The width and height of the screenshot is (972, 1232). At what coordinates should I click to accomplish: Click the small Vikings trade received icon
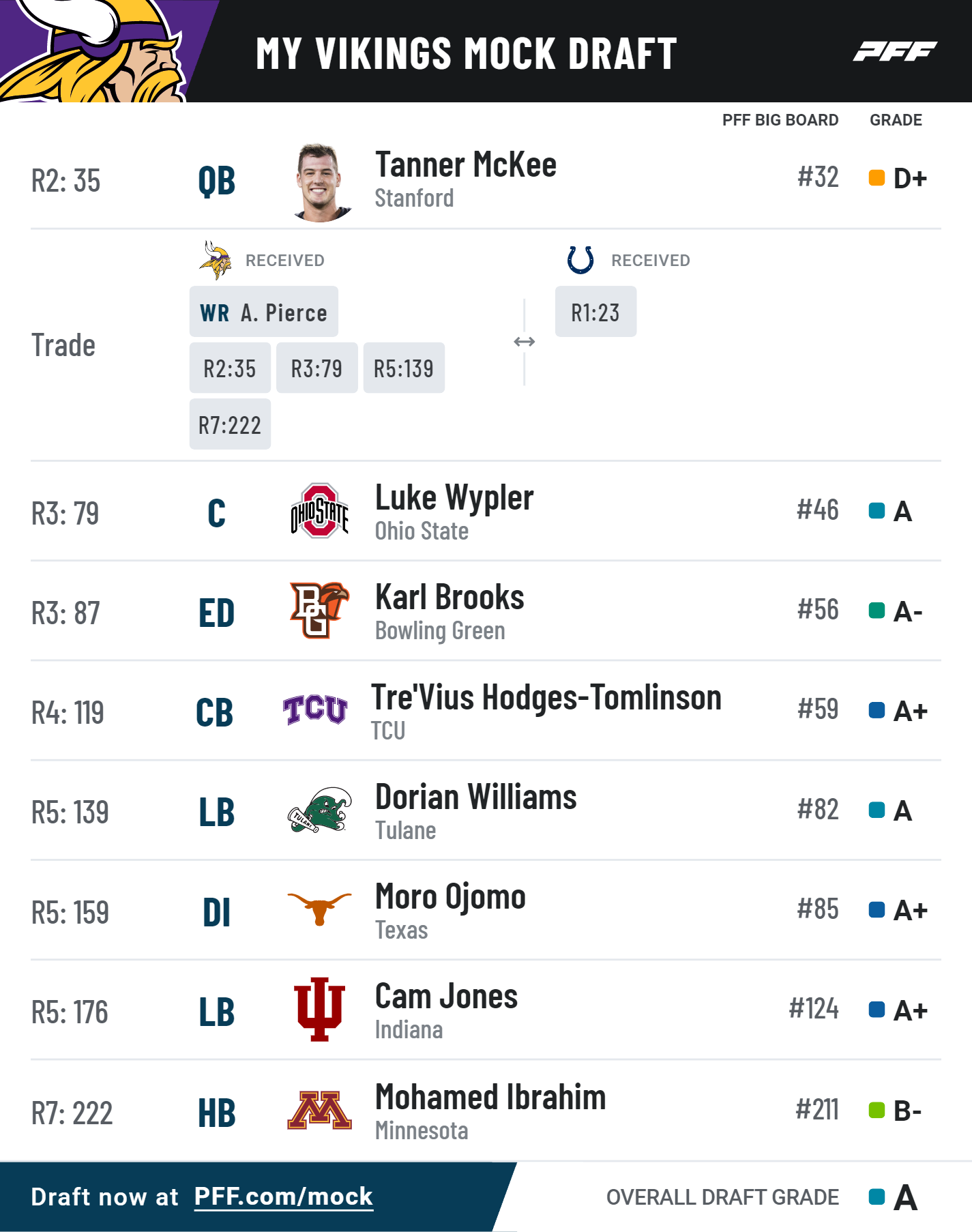(x=216, y=260)
